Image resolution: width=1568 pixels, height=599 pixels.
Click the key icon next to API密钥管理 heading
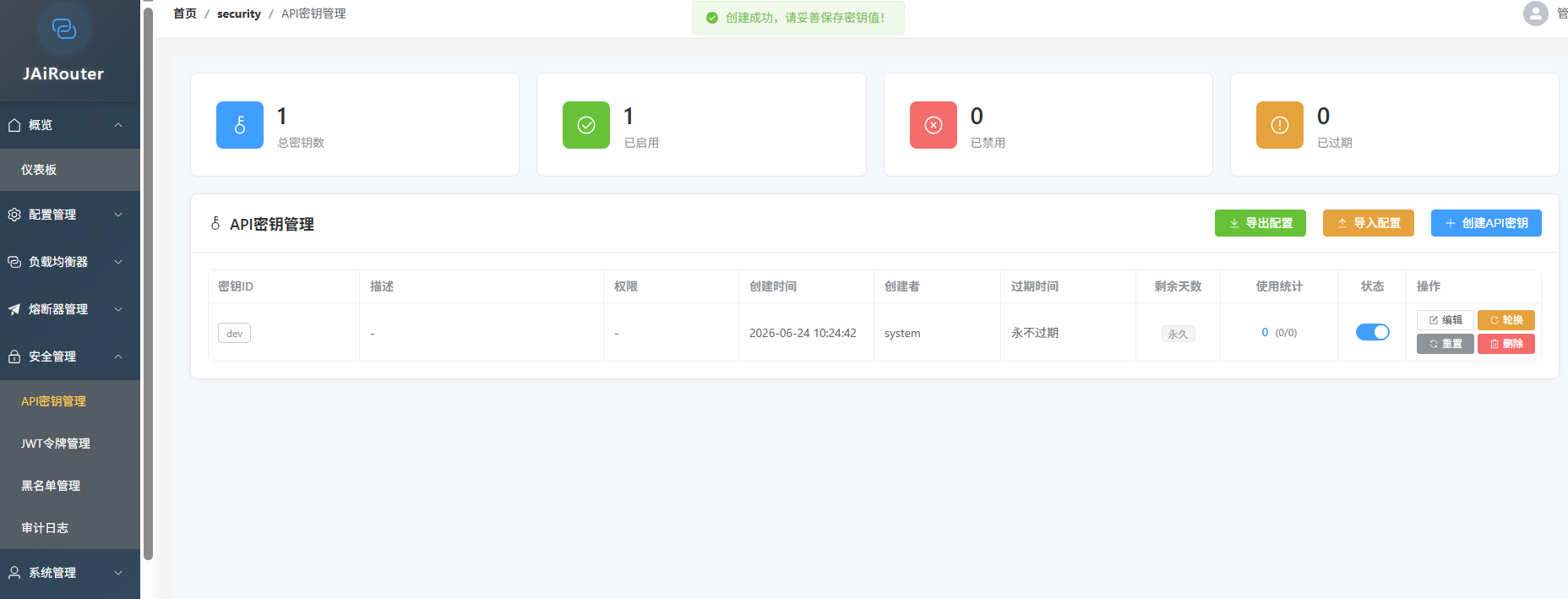coord(215,224)
